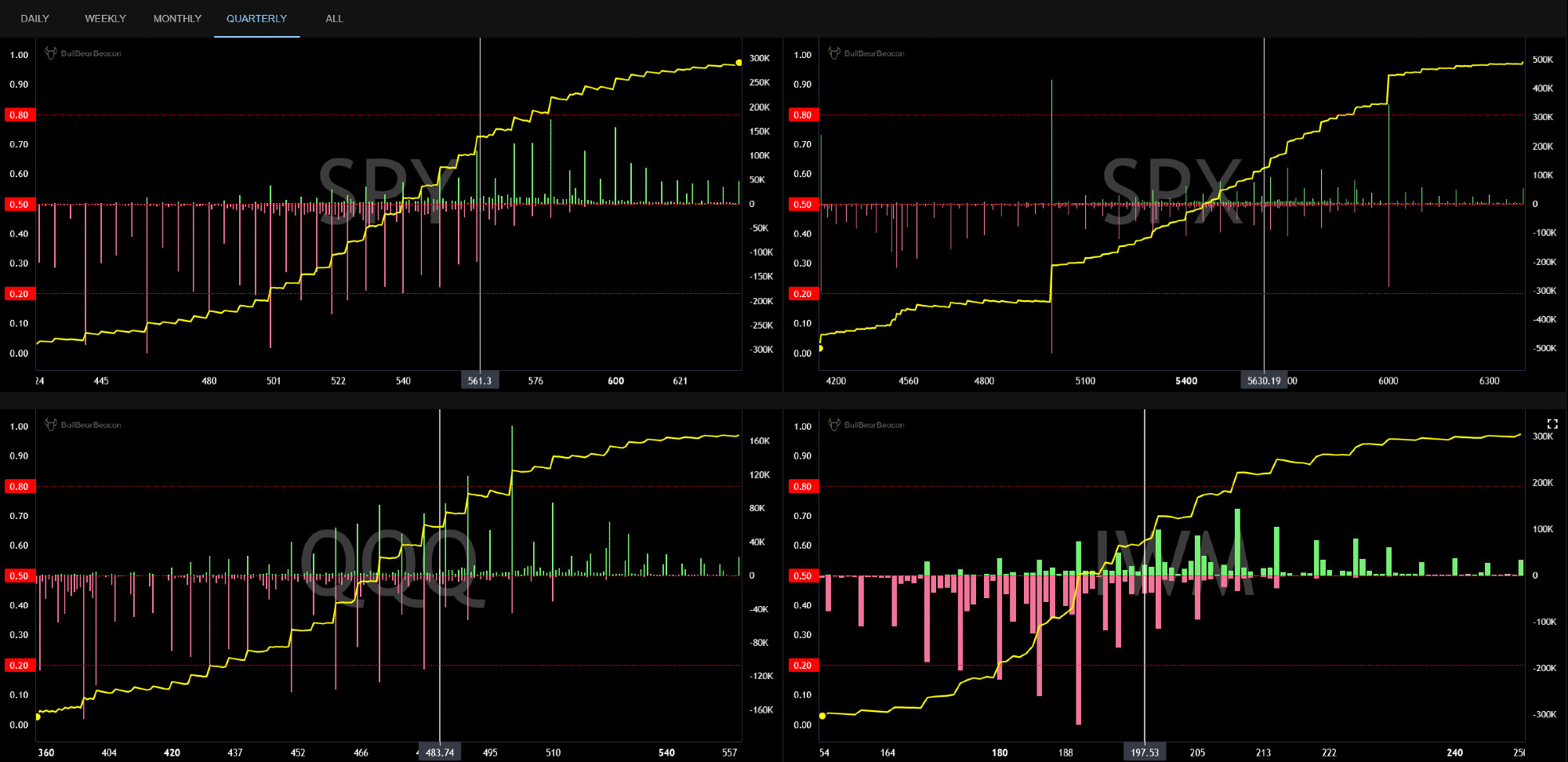Click the 300K value on SPY right axis
The height and width of the screenshot is (762, 1568).
[760, 58]
